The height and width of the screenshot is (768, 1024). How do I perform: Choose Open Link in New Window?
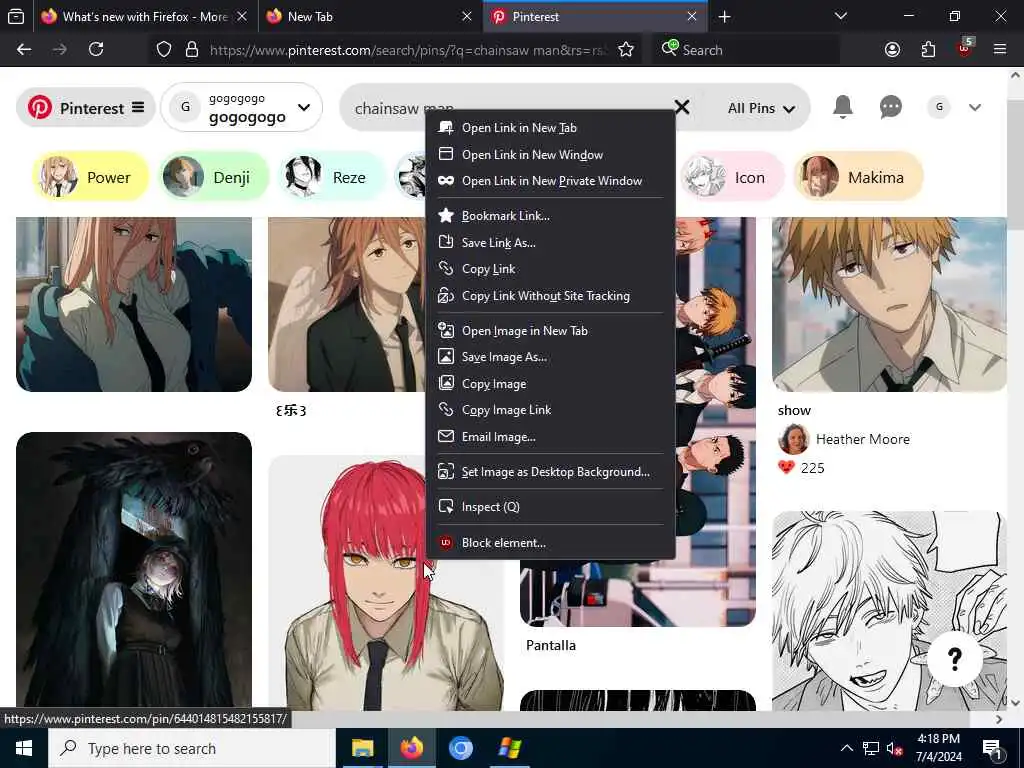point(550,155)
